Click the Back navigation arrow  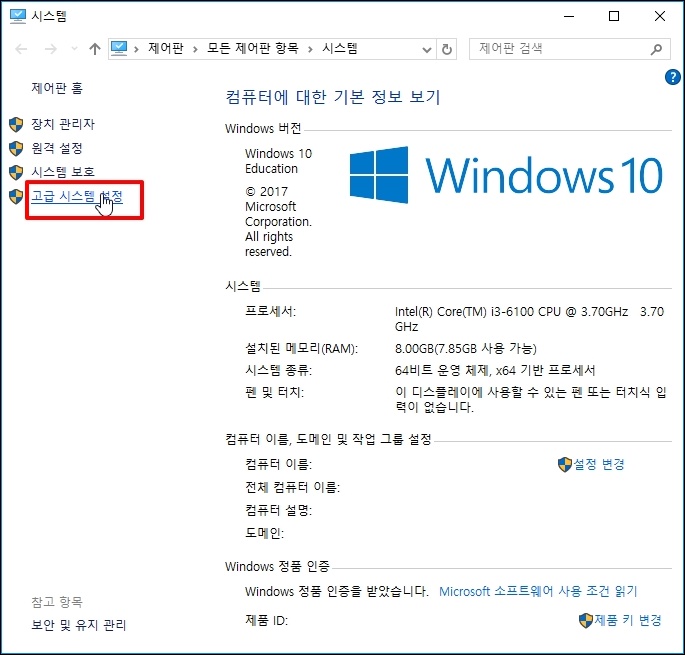tap(21, 49)
